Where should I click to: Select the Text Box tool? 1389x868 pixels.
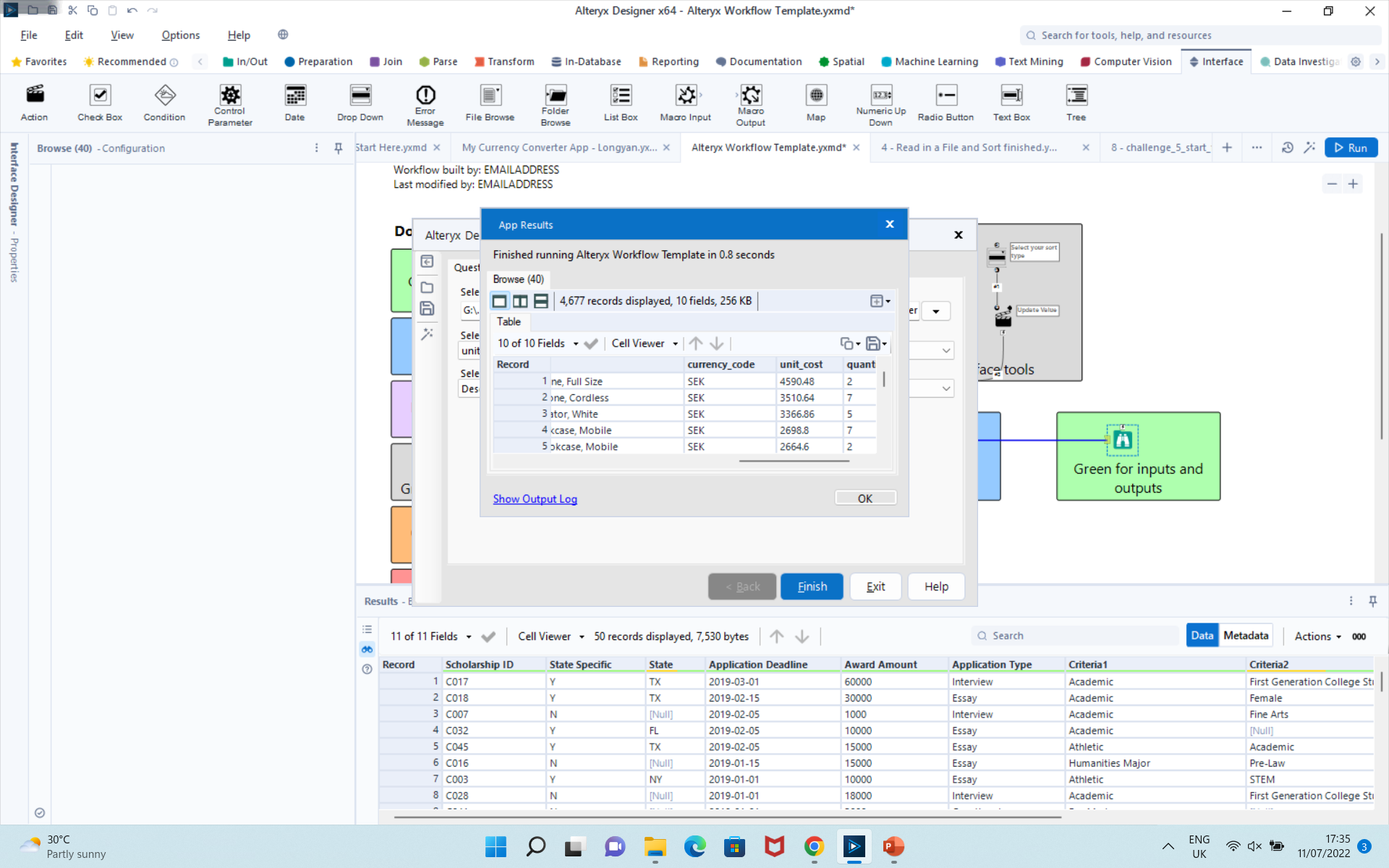tap(1011, 102)
